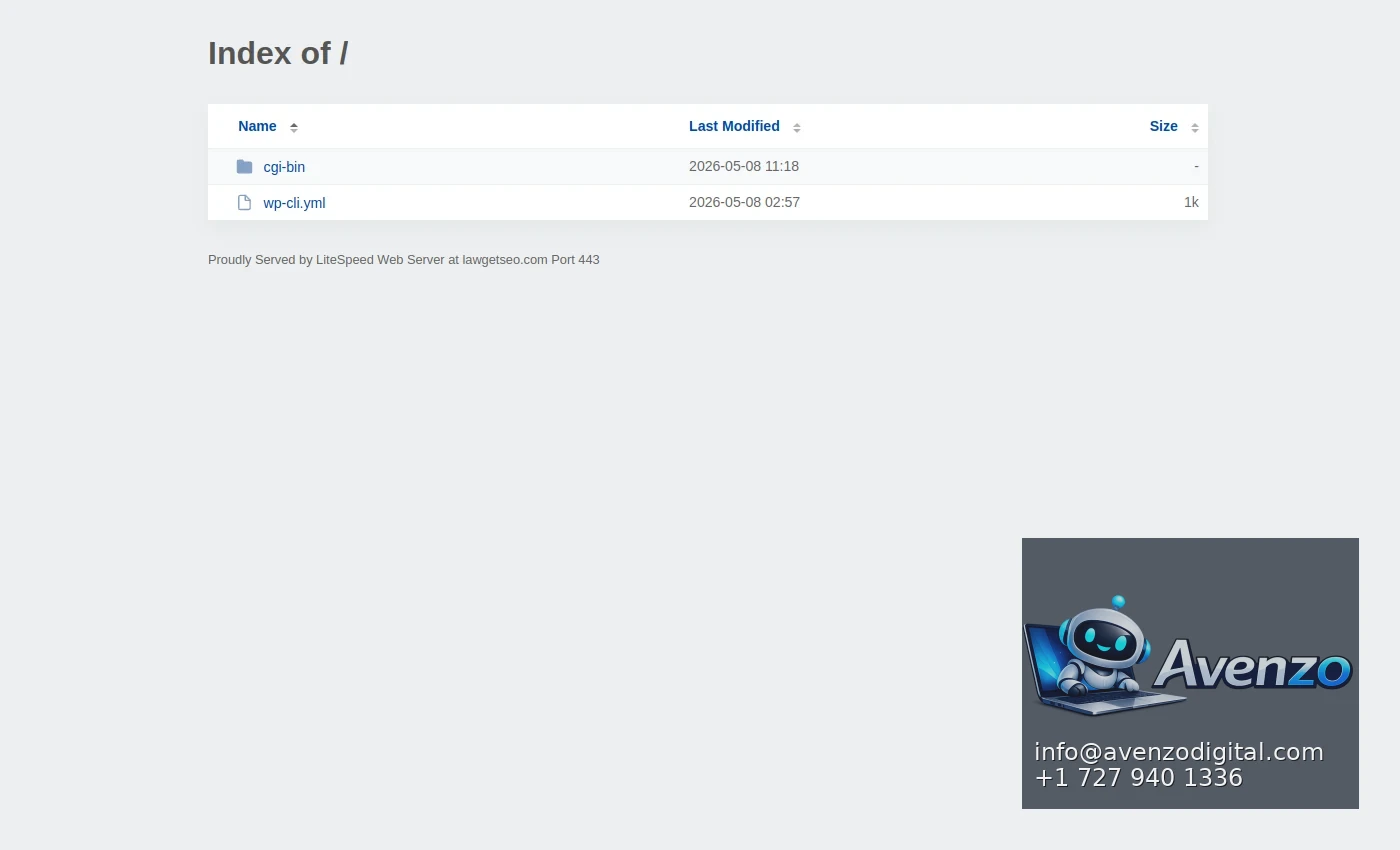Click the Index of / heading

point(278,53)
